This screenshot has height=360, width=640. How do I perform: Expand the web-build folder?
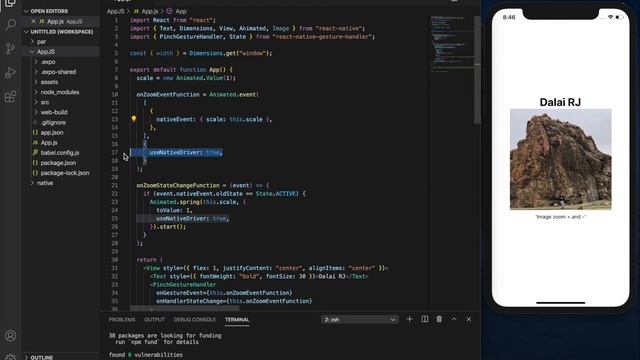[60, 112]
